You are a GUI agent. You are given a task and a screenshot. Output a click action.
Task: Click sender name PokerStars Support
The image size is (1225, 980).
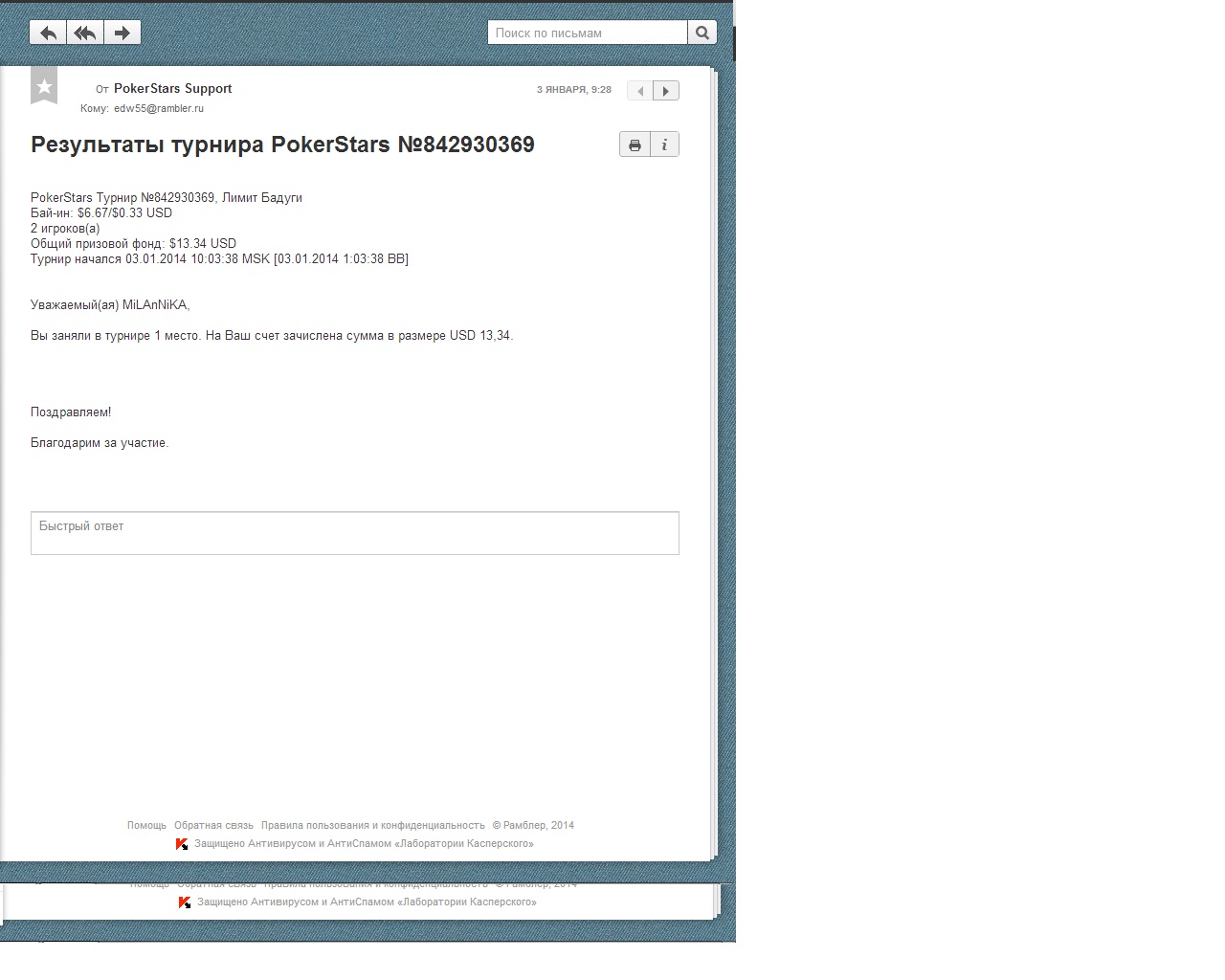tap(173, 88)
